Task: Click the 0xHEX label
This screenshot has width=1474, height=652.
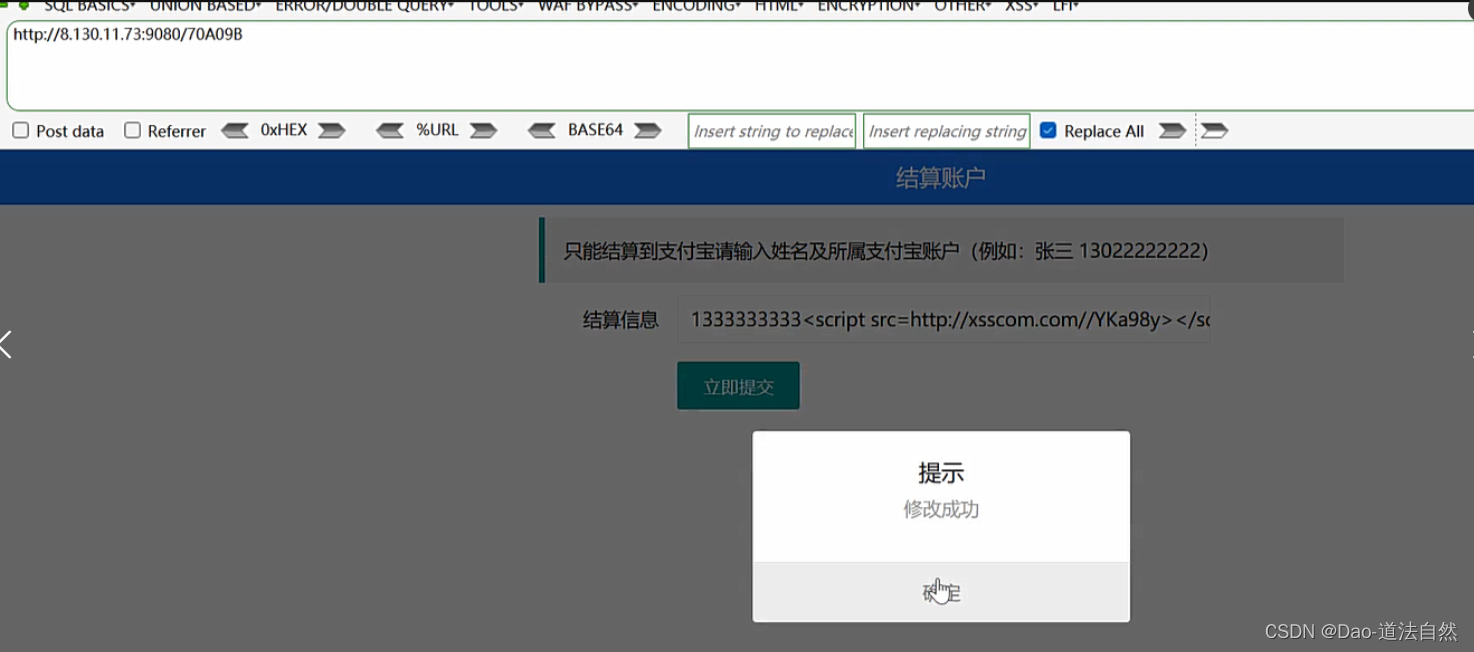Action: pyautogui.click(x=284, y=130)
